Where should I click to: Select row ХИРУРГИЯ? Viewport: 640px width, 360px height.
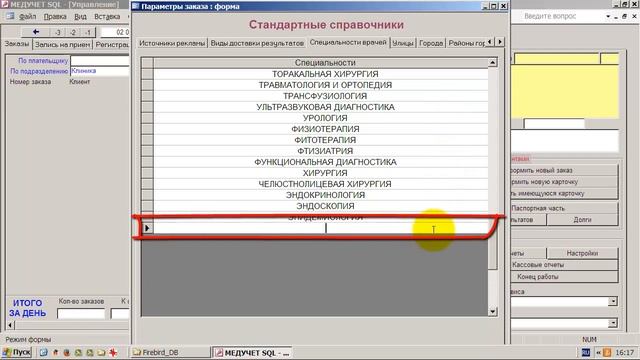(320, 173)
